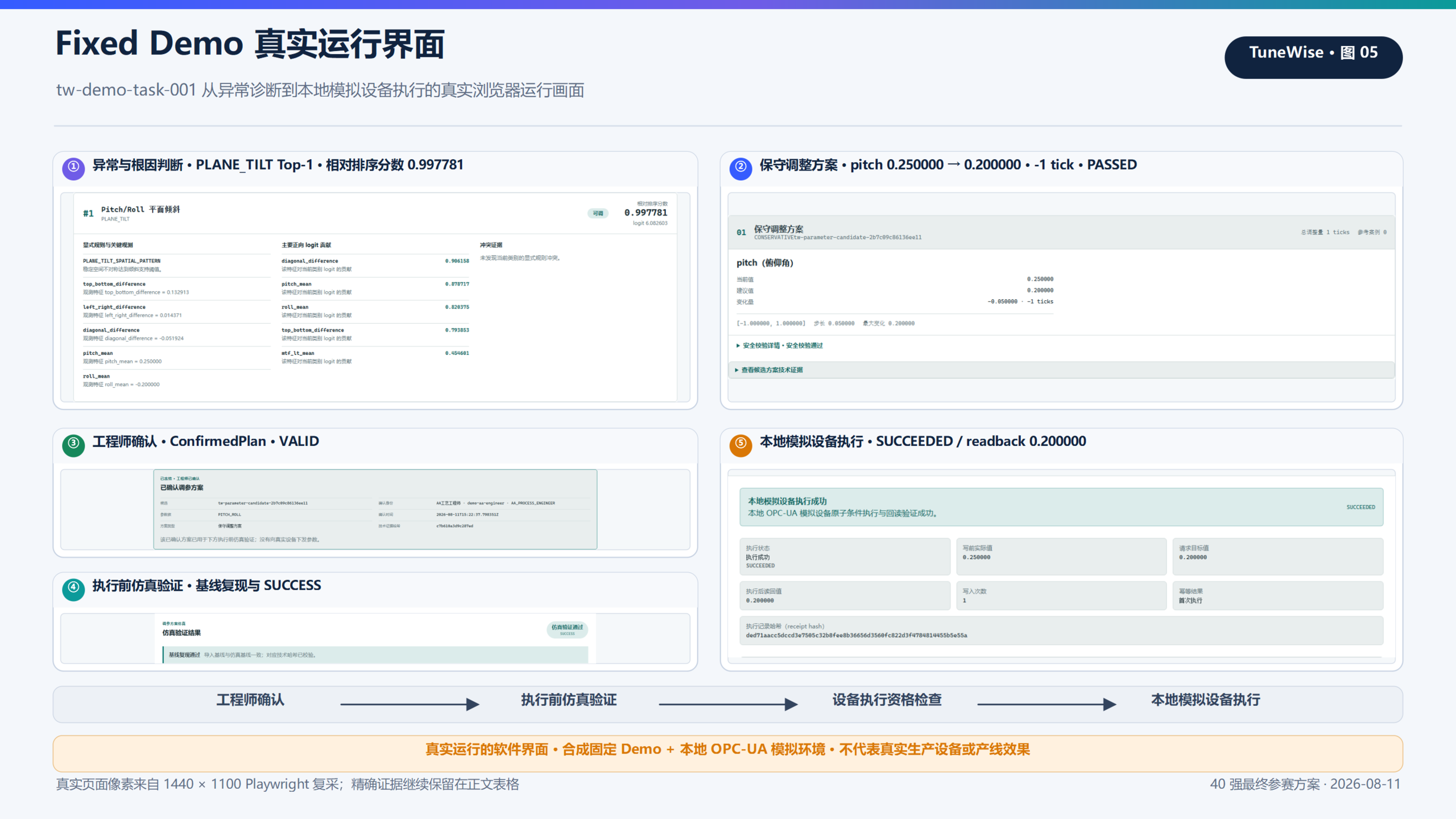Click the receipt hash ded71aacc5dccd3e value
Image resolution: width=1456 pixels, height=819 pixels.
click(x=857, y=636)
